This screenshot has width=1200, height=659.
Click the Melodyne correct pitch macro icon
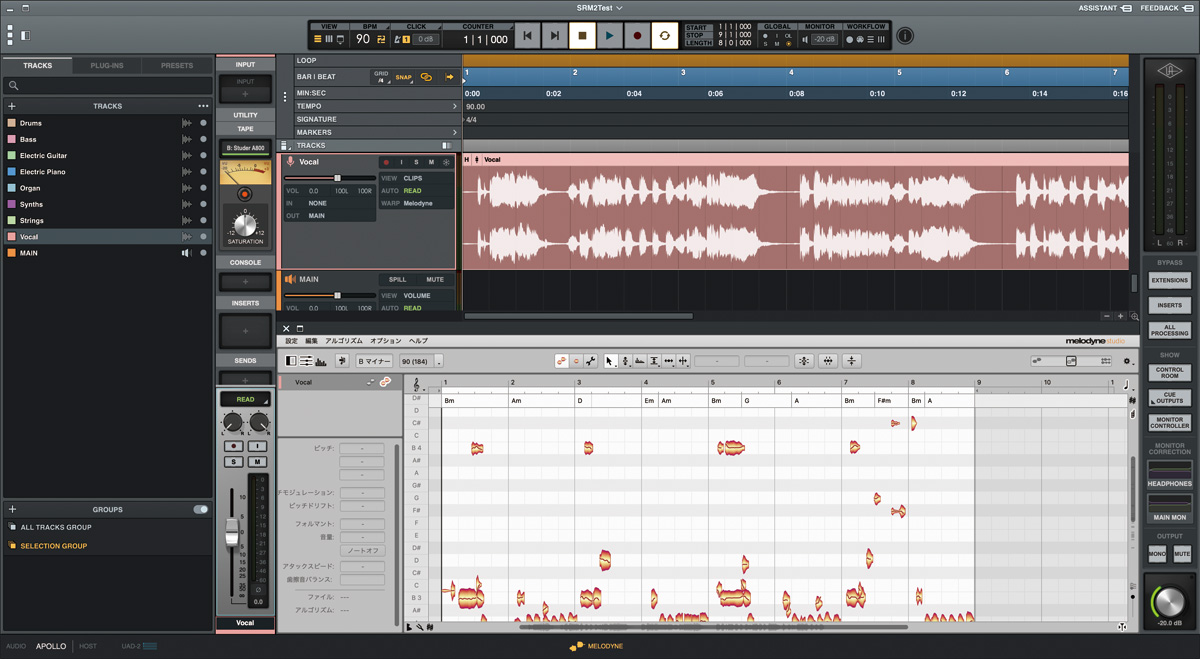(x=803, y=361)
